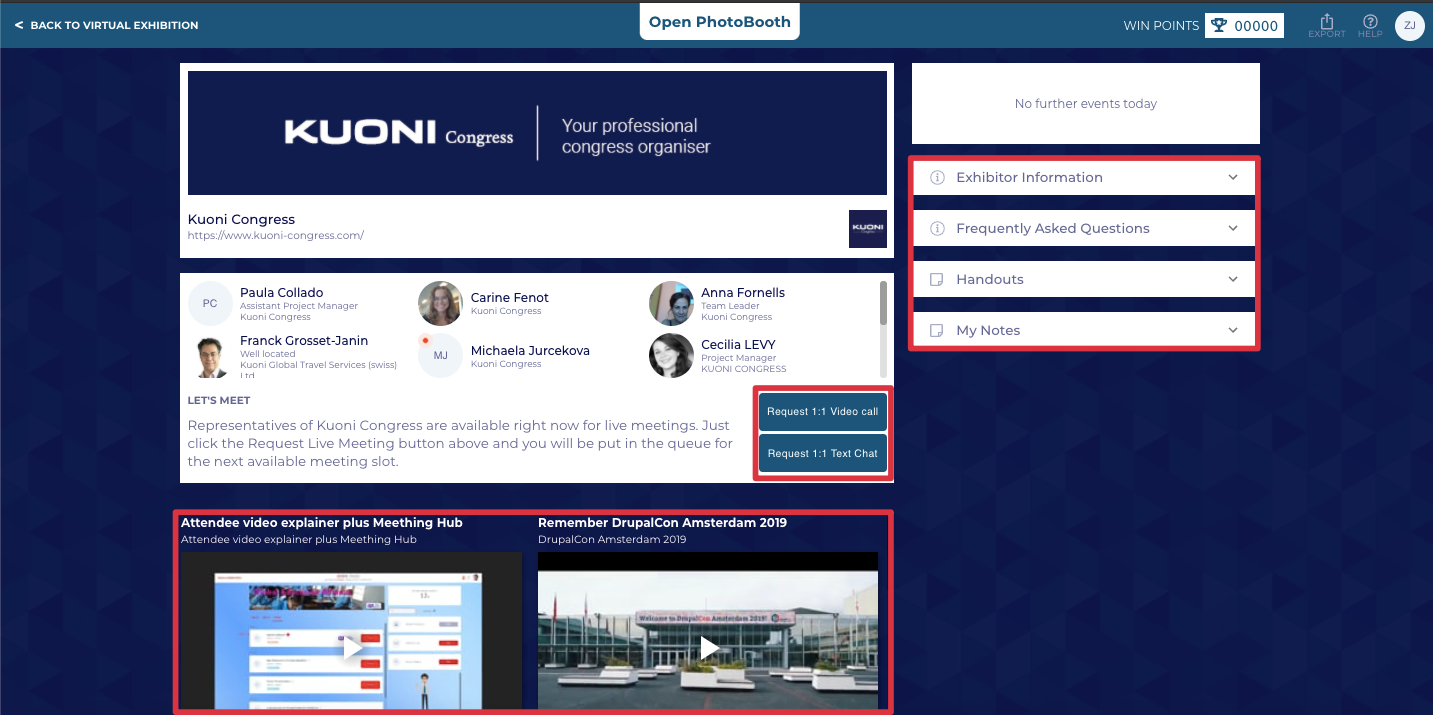Click the info icon beside Frequently Asked Questions
Viewport: 1433px width, 715px height.
(x=937, y=229)
